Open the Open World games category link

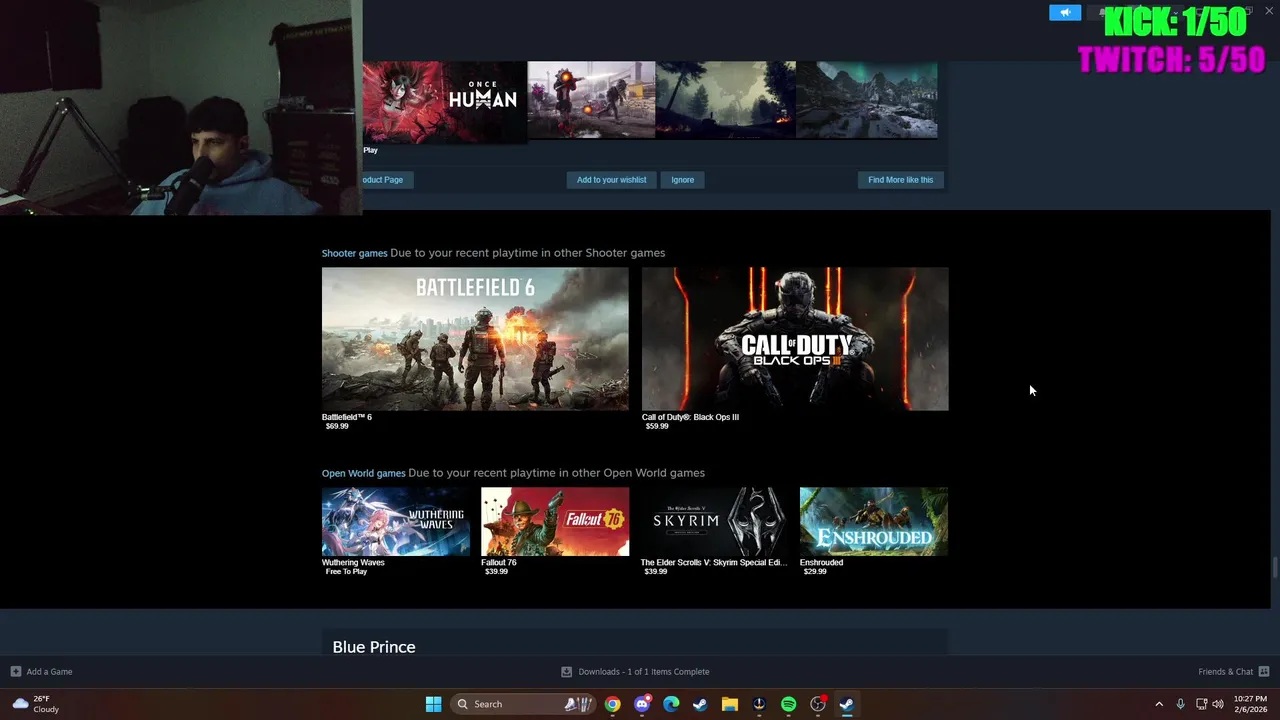click(364, 473)
